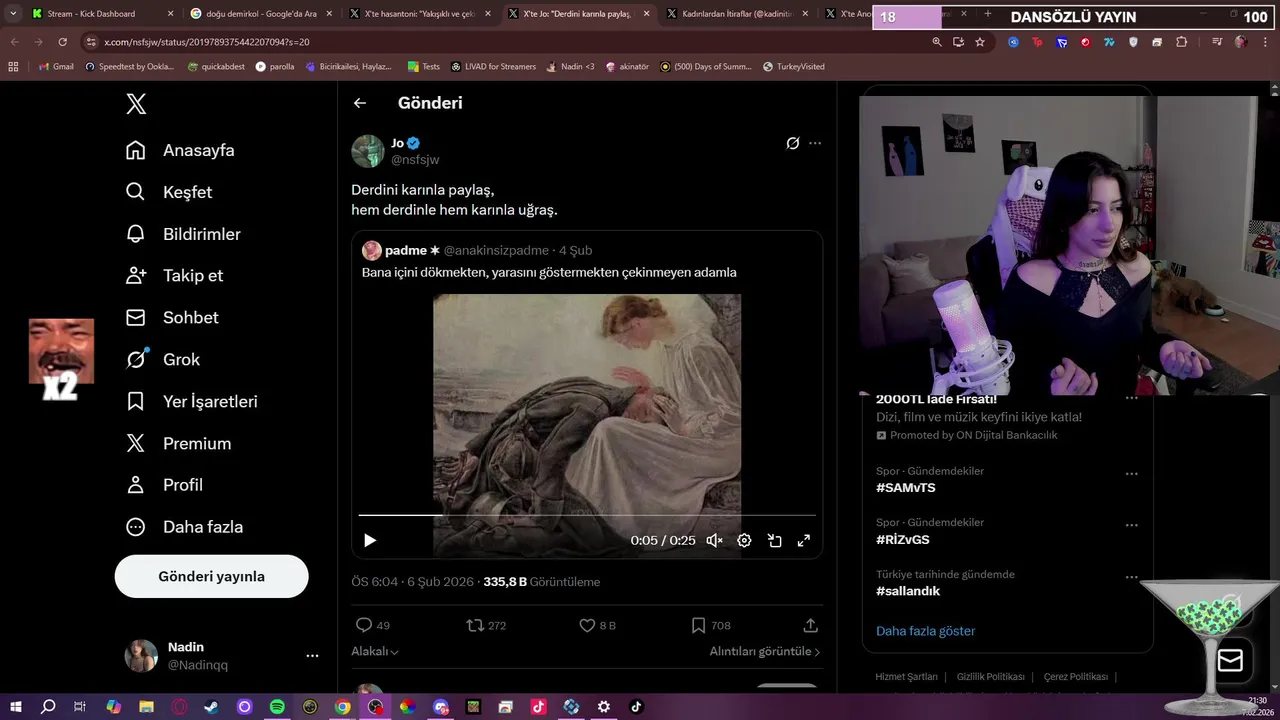The image size is (1280, 720).
Task: Switch to Kadınlardan İtiraflar tab
Action: 736,14
